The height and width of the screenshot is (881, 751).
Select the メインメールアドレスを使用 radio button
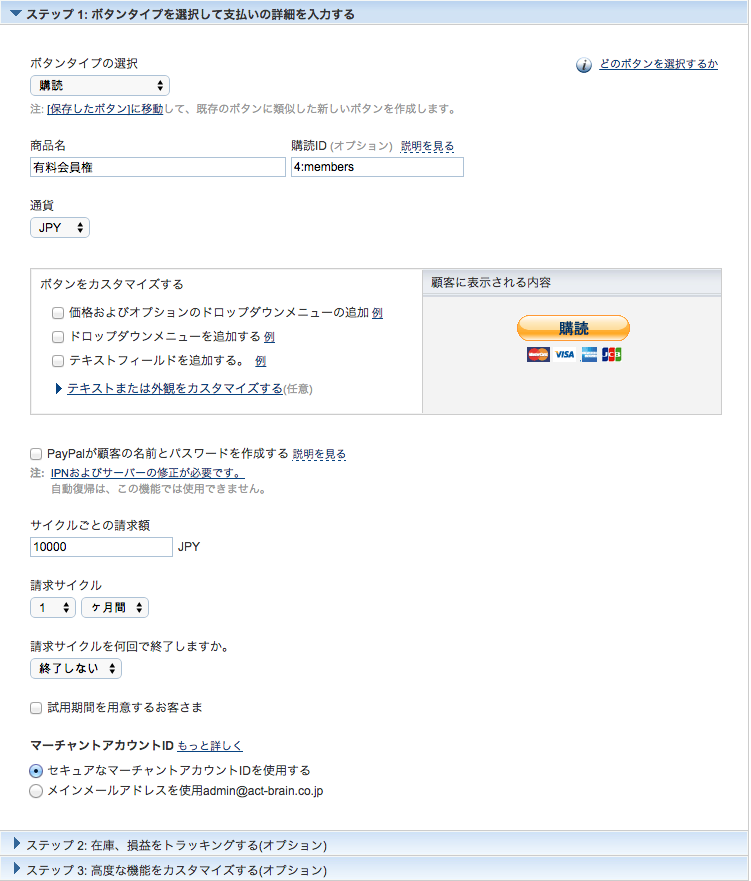pyautogui.click(x=36, y=790)
